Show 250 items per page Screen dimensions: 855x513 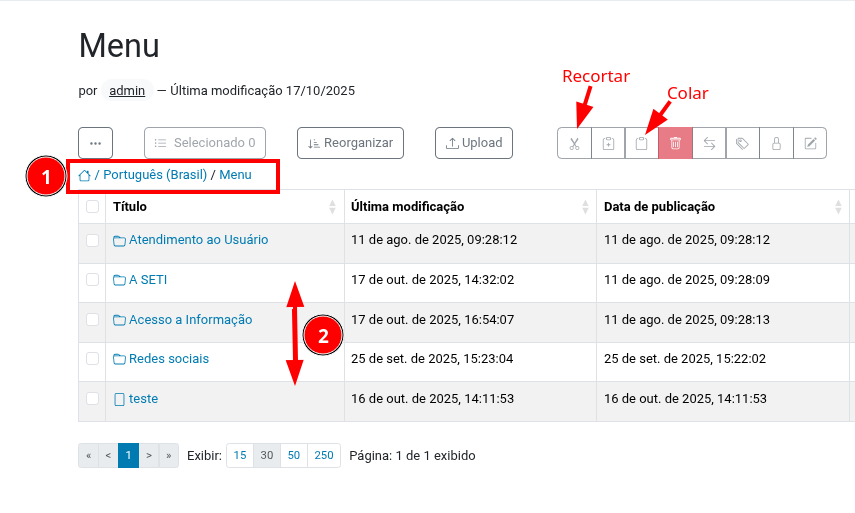point(324,456)
